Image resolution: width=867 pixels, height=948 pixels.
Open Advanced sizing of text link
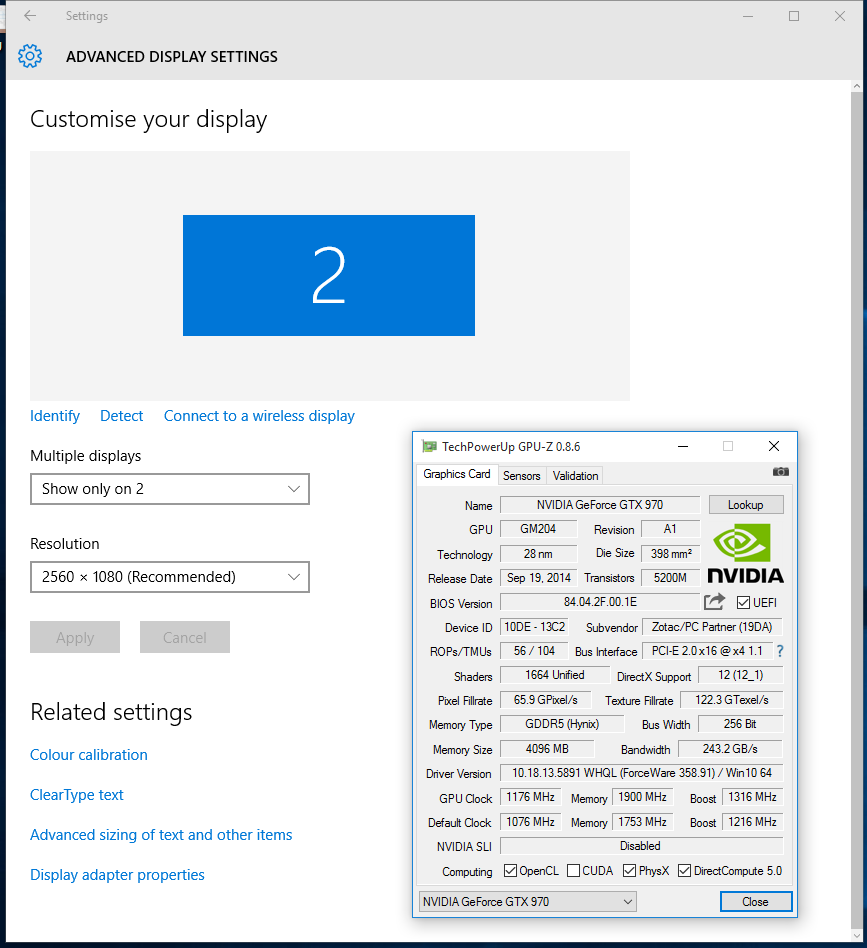[x=161, y=835]
